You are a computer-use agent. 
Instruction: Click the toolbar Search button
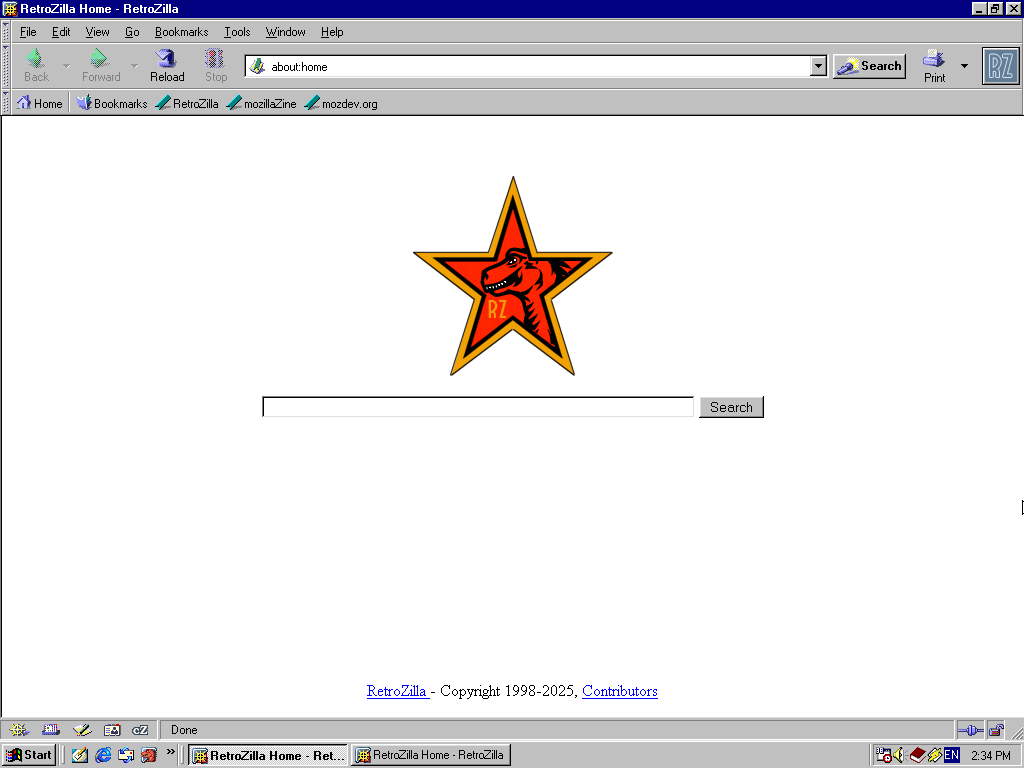(x=869, y=66)
